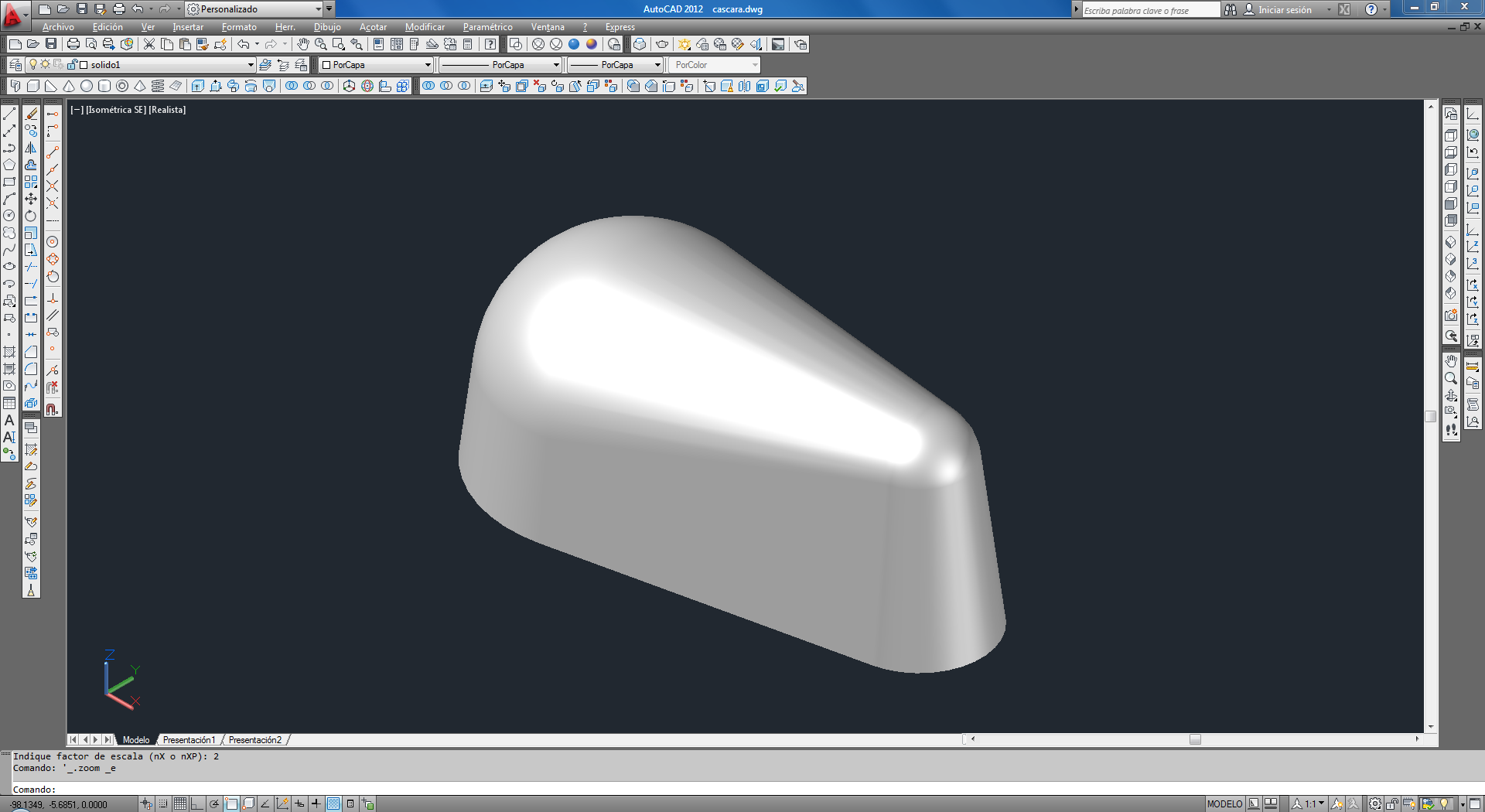1485x812 pixels.
Task: Toggle Snap mode in status bar
Action: (163, 803)
